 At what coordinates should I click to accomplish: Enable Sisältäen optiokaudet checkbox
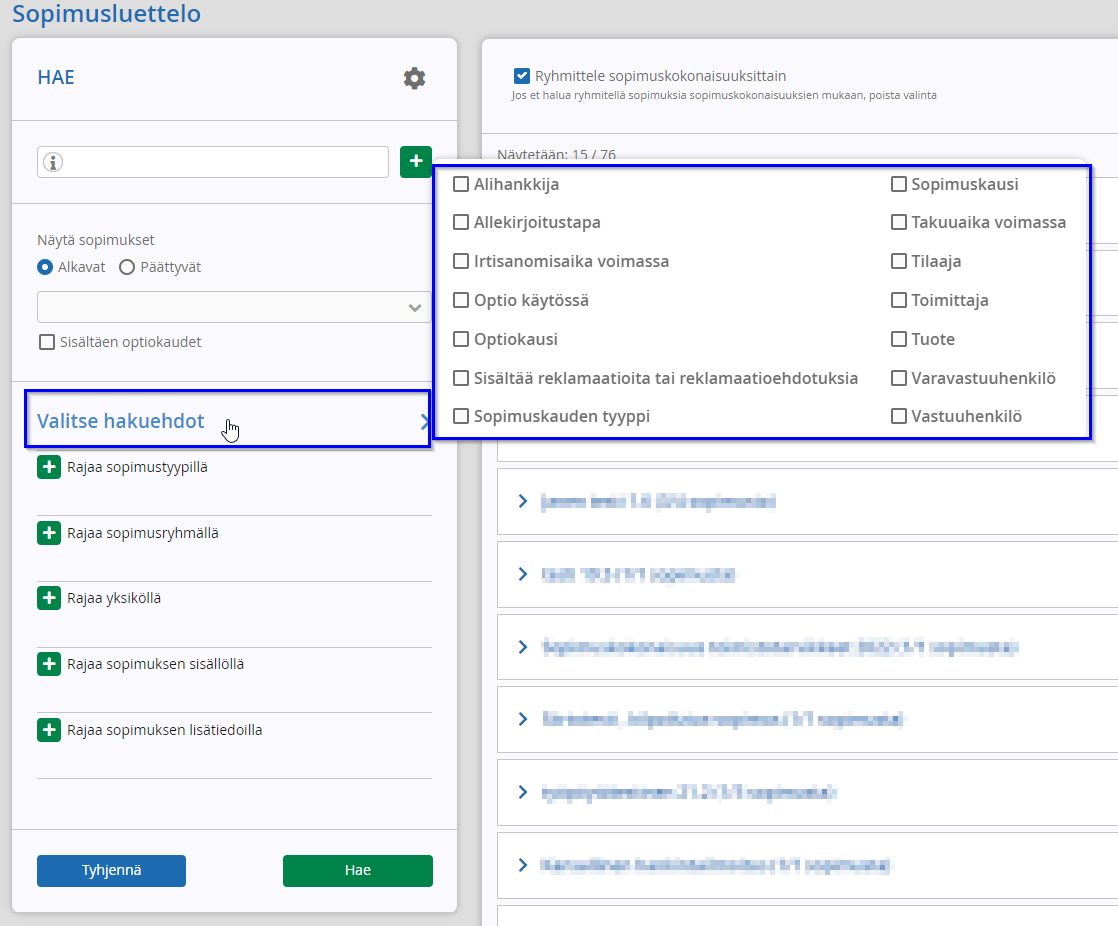47,342
